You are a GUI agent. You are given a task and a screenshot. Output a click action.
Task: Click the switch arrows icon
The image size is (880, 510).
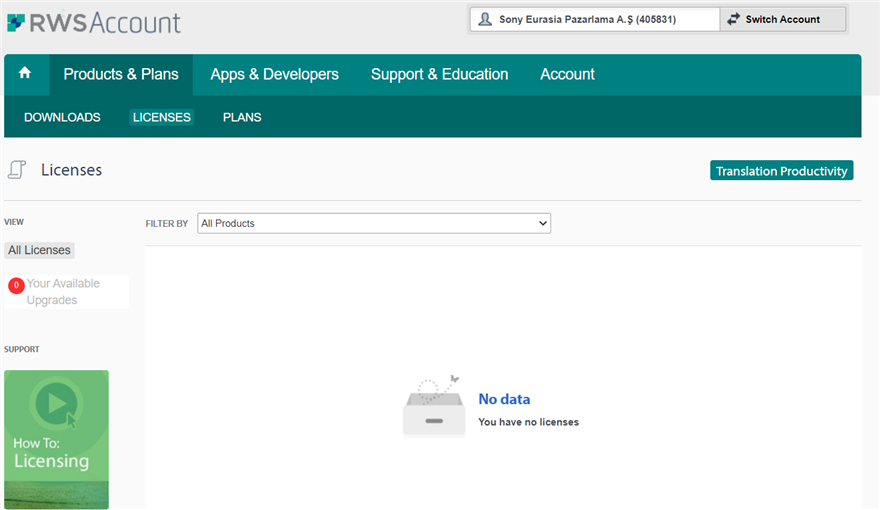(x=733, y=19)
